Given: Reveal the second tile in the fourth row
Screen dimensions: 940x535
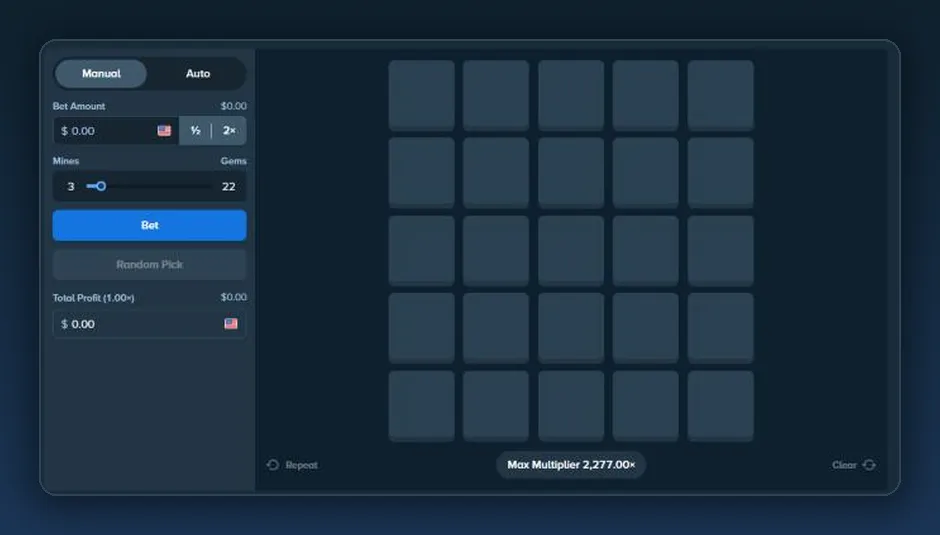Looking at the screenshot, I should (496, 328).
